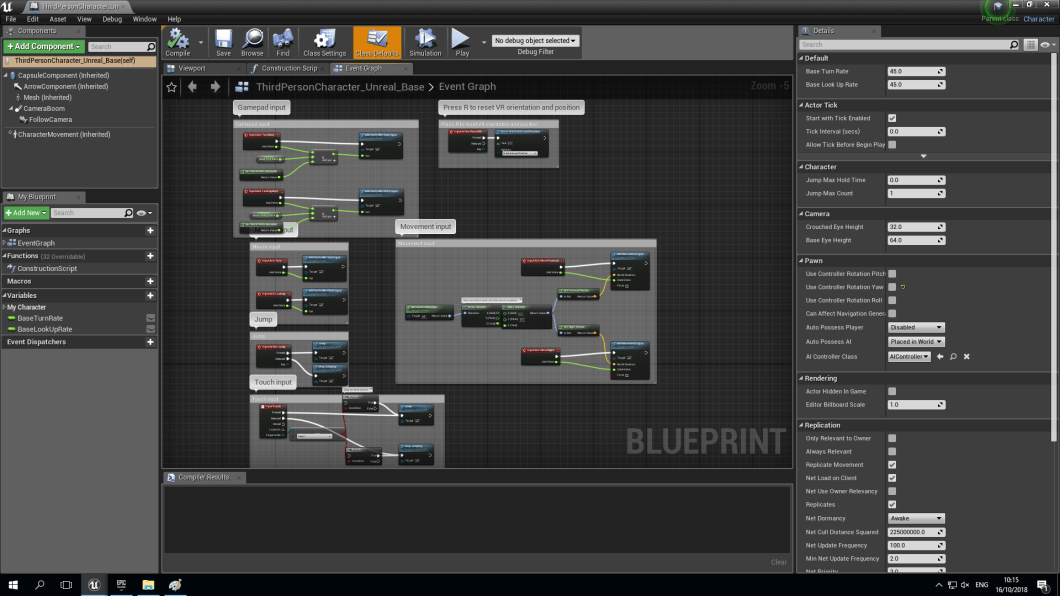Image resolution: width=1060 pixels, height=596 pixels.
Task: Enable Use Controller Rotation Pitch
Action: pyautogui.click(x=892, y=274)
